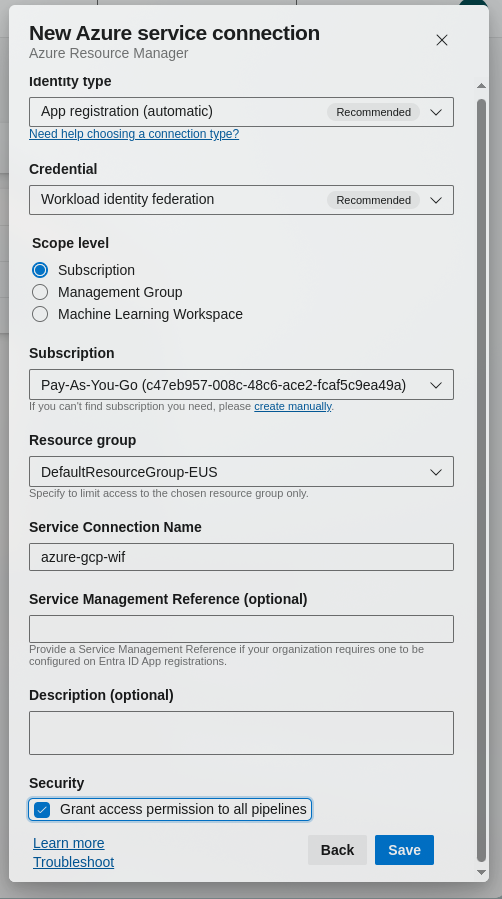This screenshot has width=502, height=899.
Task: Follow the 'create manually' link
Action: [293, 406]
